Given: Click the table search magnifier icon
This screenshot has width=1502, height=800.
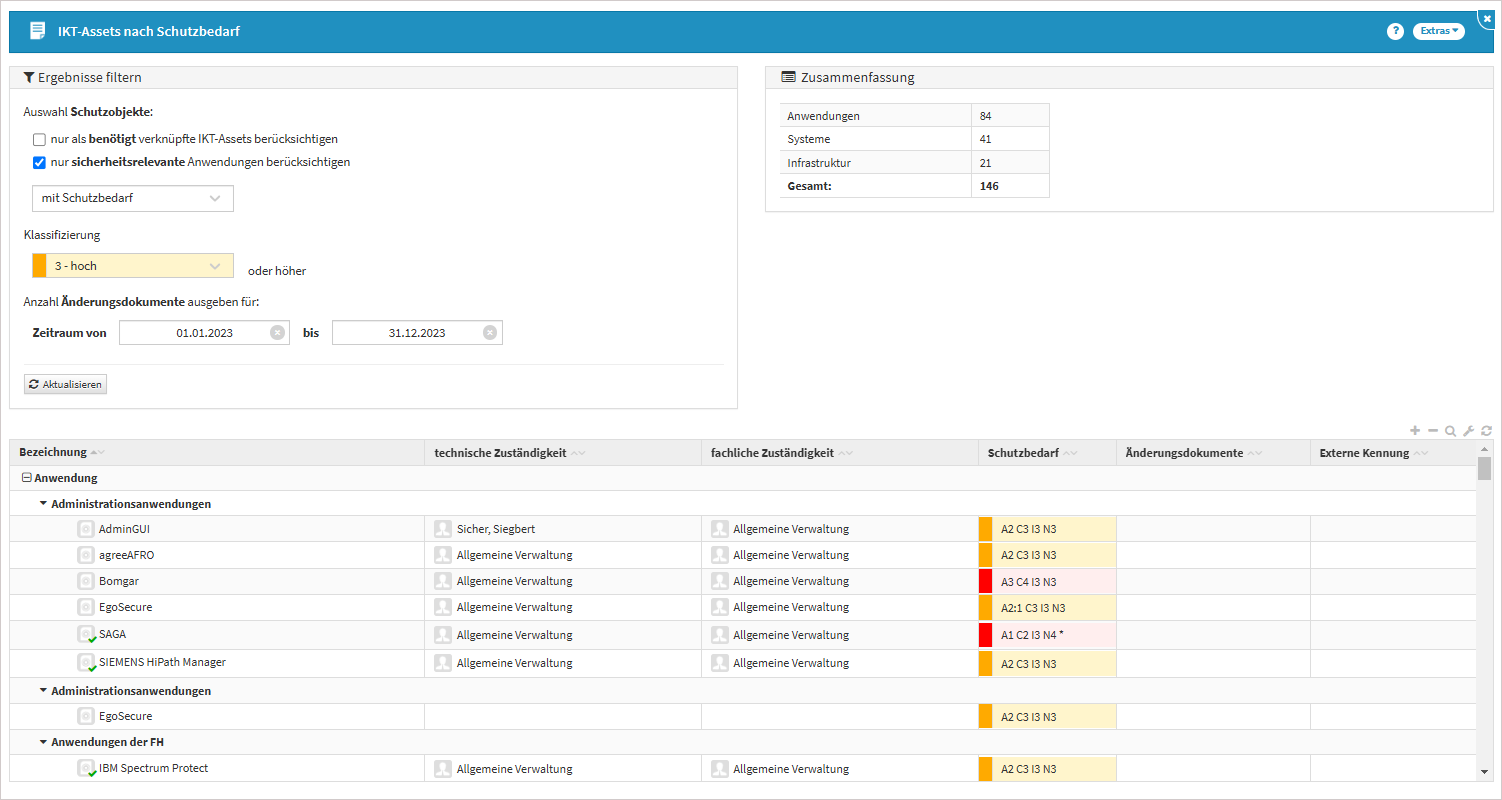Looking at the screenshot, I should click(1451, 431).
